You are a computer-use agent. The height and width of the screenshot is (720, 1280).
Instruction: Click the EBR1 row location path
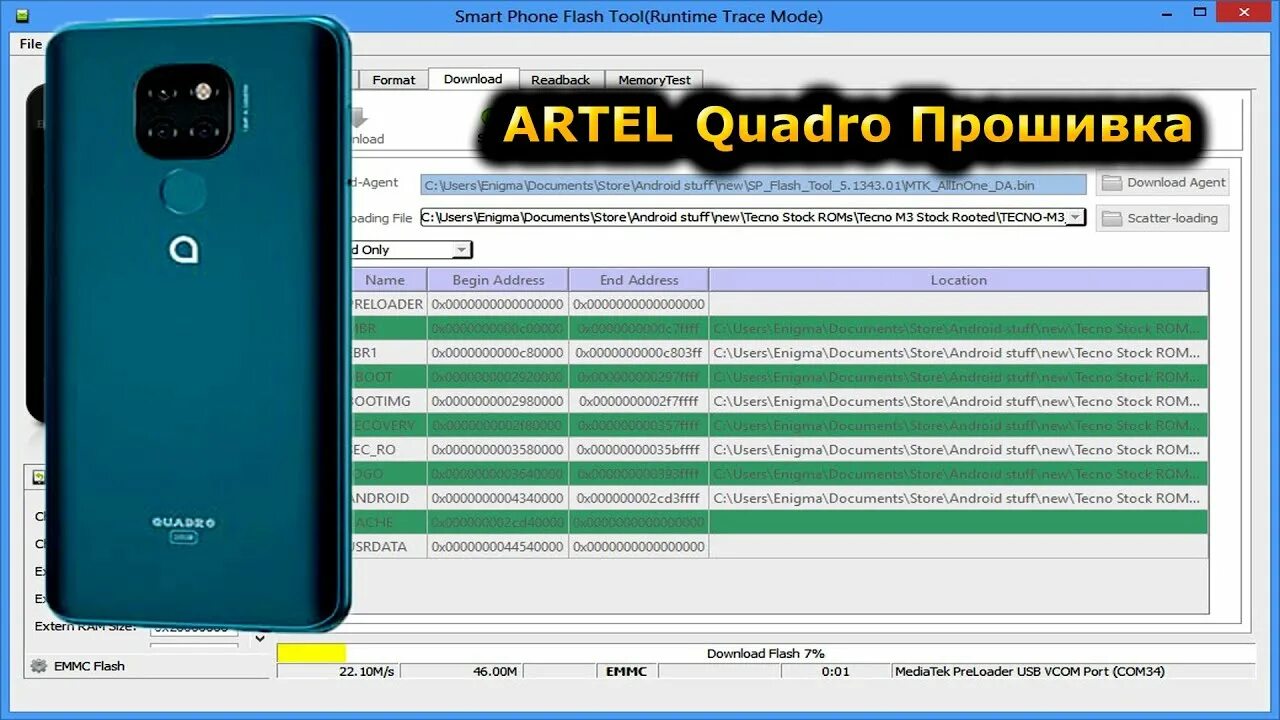[x=957, y=353]
